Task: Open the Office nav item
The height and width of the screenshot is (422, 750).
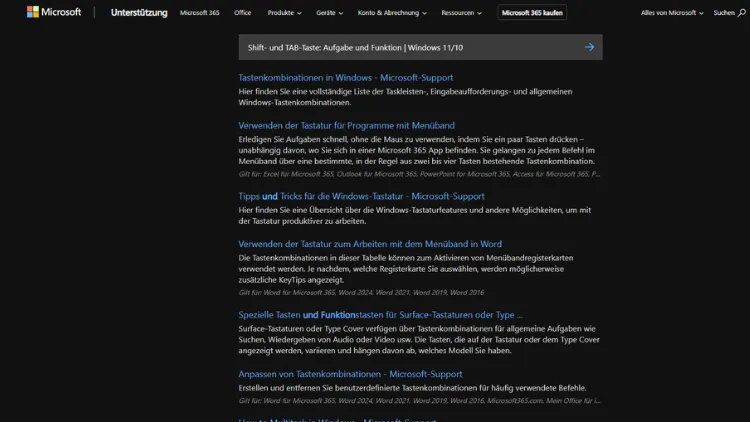Action: (243, 13)
